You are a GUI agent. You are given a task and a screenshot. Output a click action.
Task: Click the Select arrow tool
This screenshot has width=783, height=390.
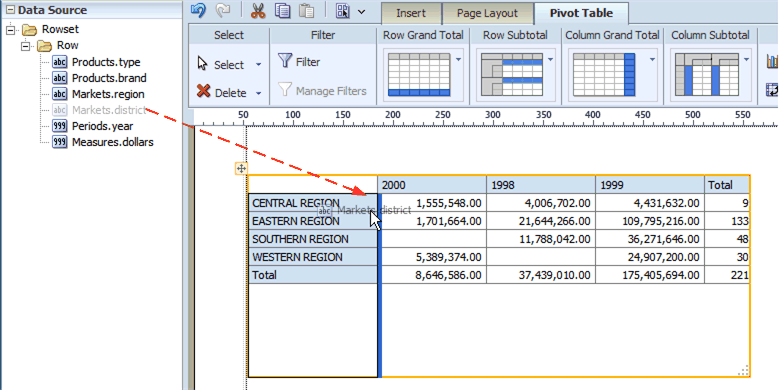coord(220,64)
